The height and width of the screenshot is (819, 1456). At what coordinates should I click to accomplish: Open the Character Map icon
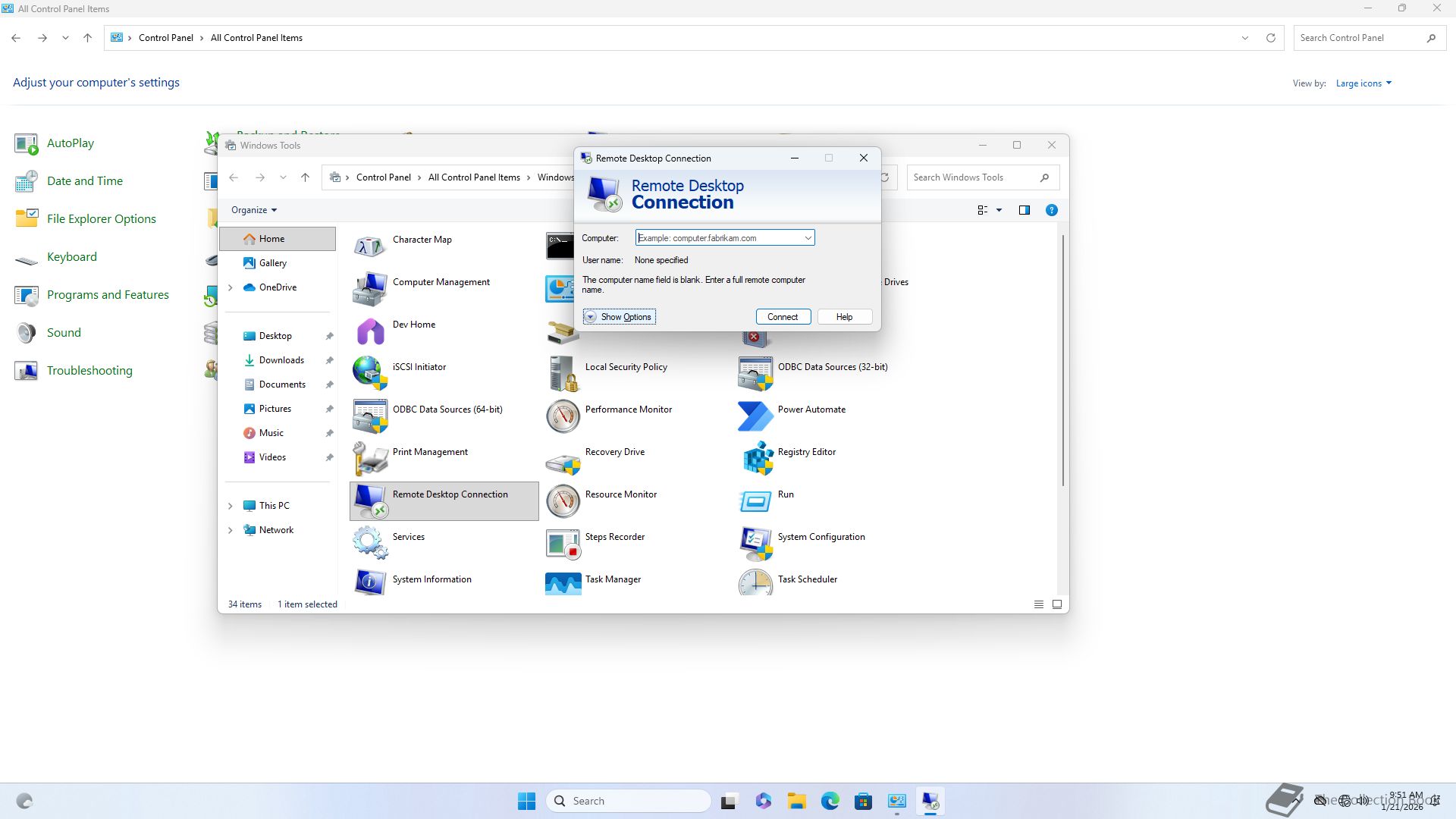pyautogui.click(x=370, y=246)
